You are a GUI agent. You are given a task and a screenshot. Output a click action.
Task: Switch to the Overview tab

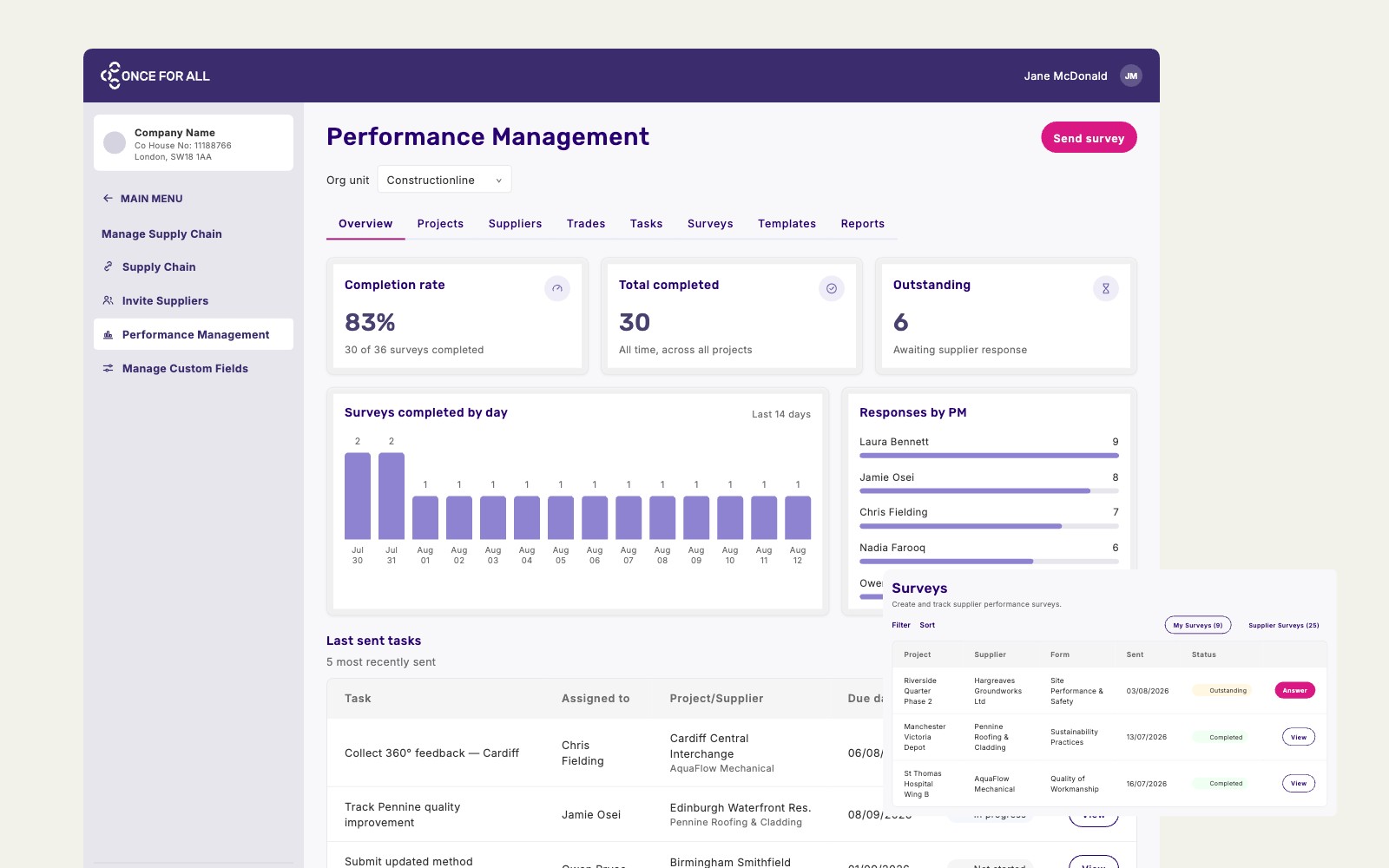tap(365, 223)
